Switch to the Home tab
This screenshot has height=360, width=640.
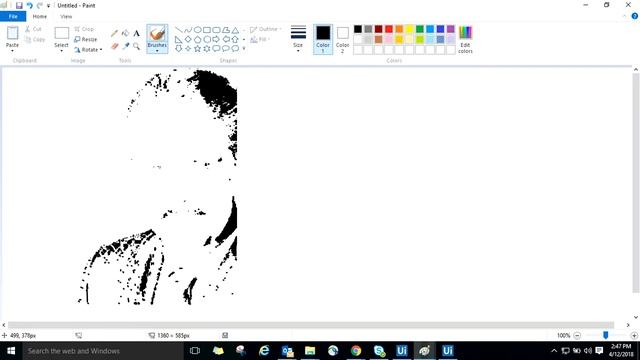click(40, 16)
